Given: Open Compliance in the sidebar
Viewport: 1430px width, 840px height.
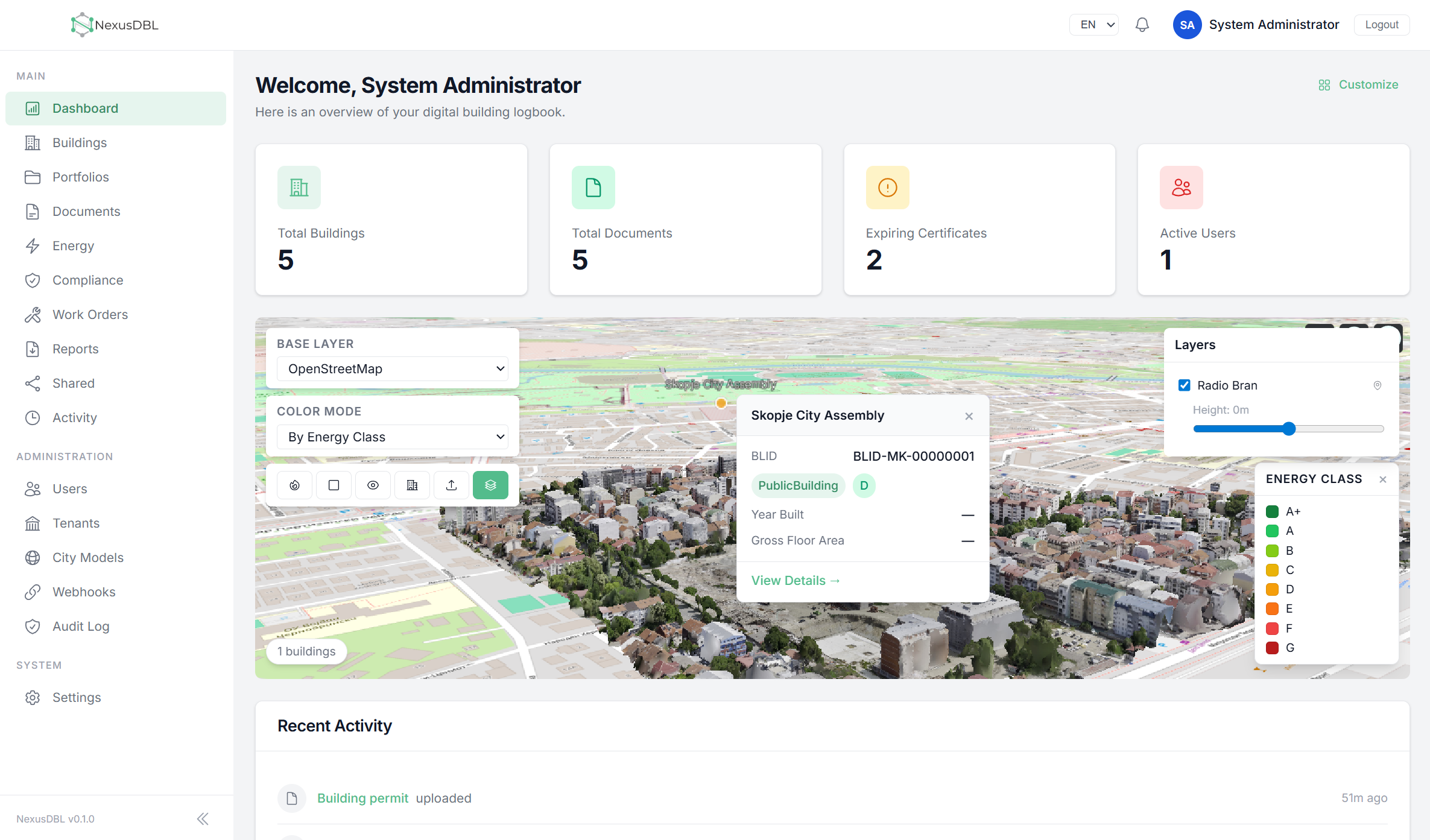Looking at the screenshot, I should (116, 280).
